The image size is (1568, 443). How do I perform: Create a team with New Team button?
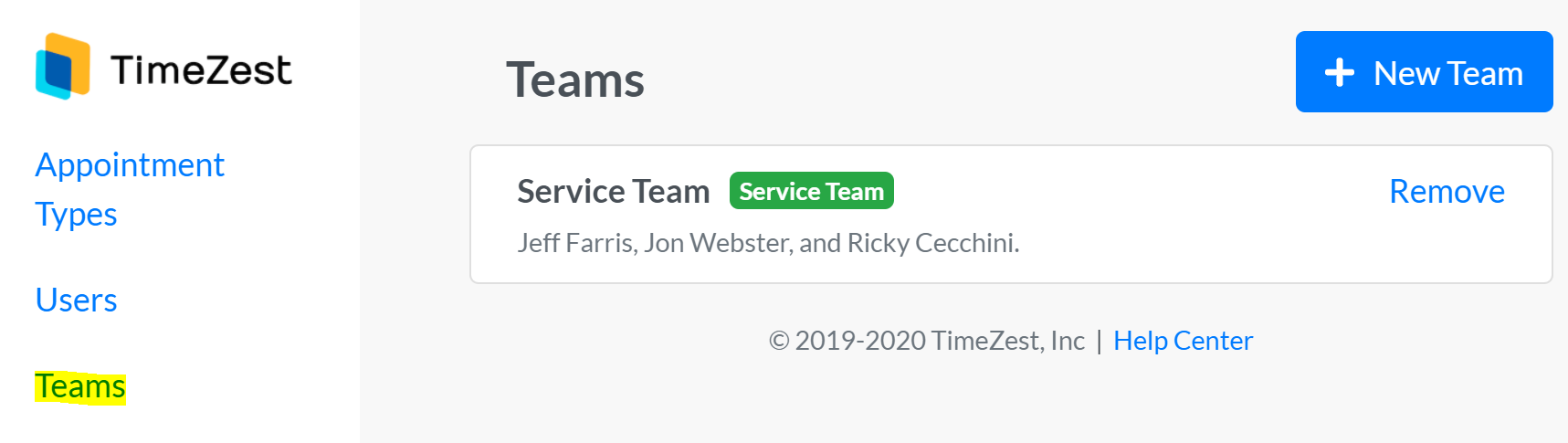pos(1424,72)
